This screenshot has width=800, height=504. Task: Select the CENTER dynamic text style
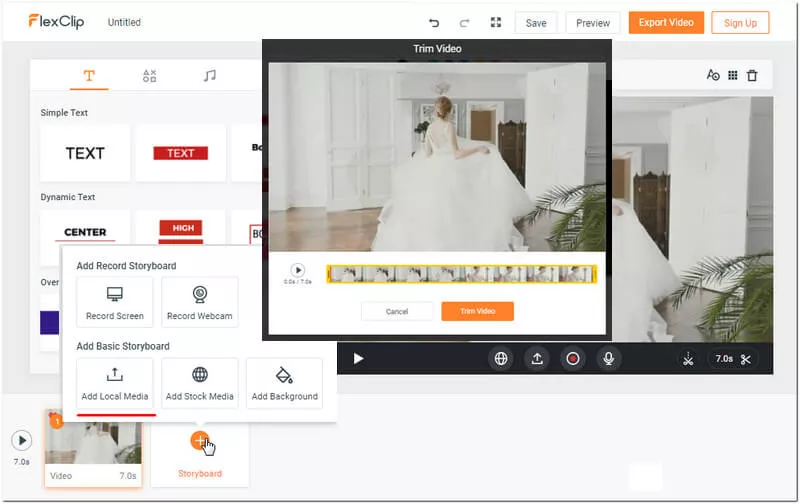point(85,232)
